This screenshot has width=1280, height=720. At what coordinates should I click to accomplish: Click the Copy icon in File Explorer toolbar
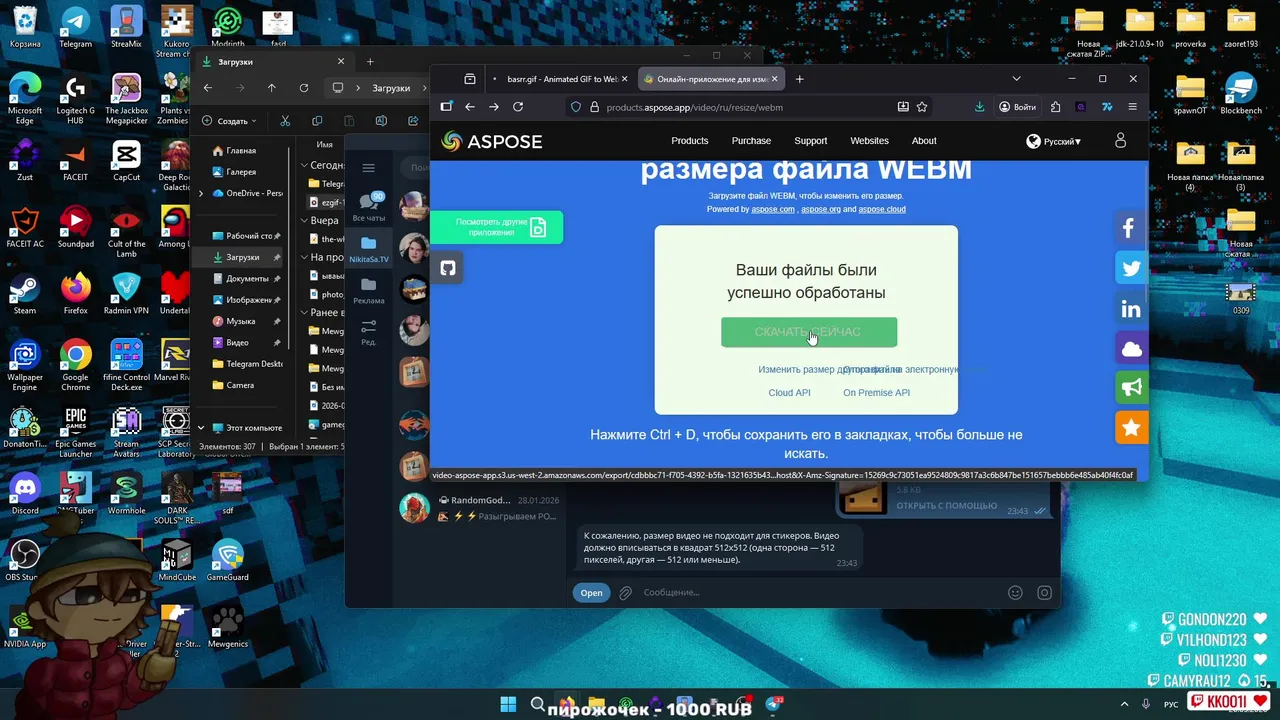tap(317, 121)
